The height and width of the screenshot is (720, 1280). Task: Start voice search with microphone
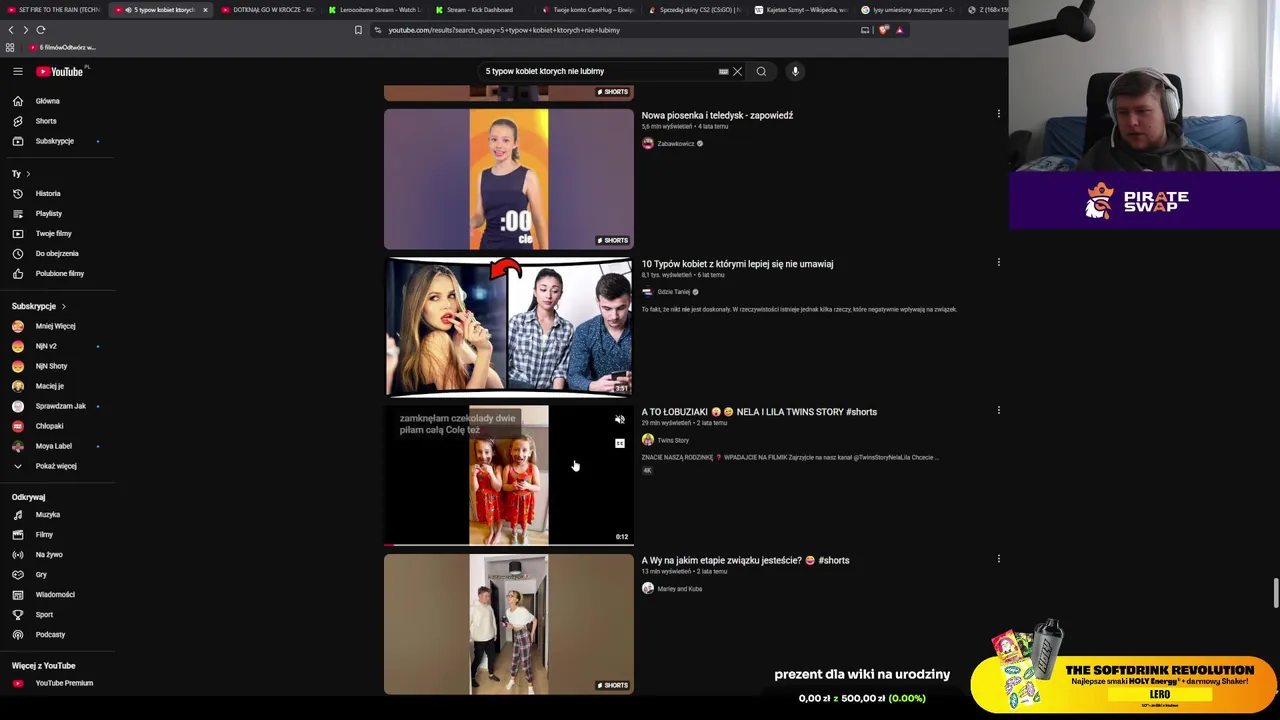795,71
